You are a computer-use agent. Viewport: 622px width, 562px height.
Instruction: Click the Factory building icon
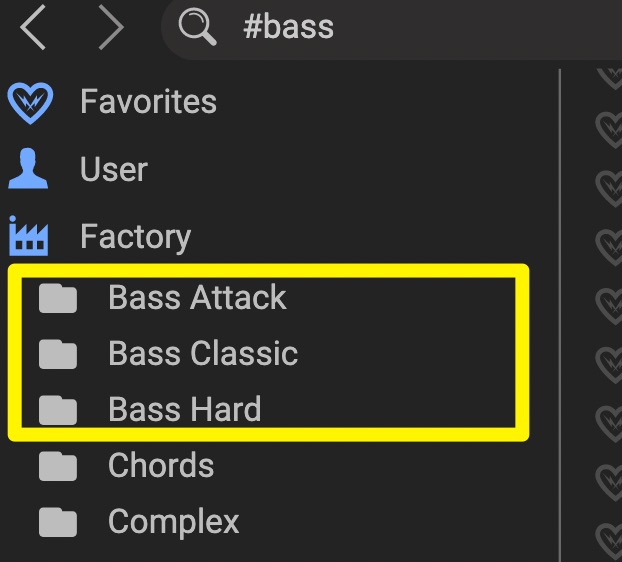[x=29, y=237]
